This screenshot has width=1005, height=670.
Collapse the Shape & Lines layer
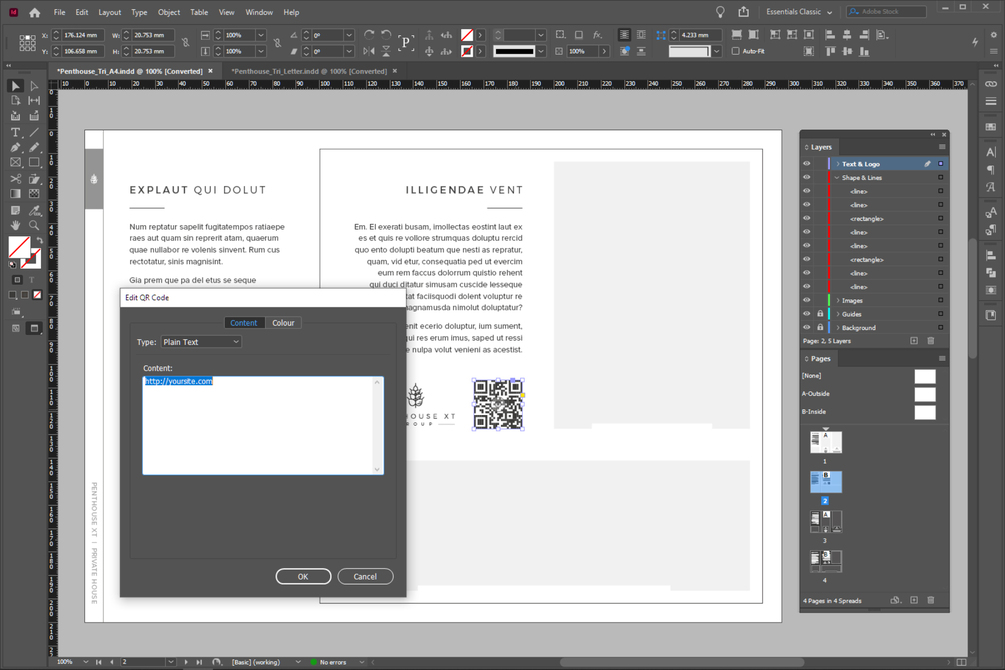(x=838, y=178)
